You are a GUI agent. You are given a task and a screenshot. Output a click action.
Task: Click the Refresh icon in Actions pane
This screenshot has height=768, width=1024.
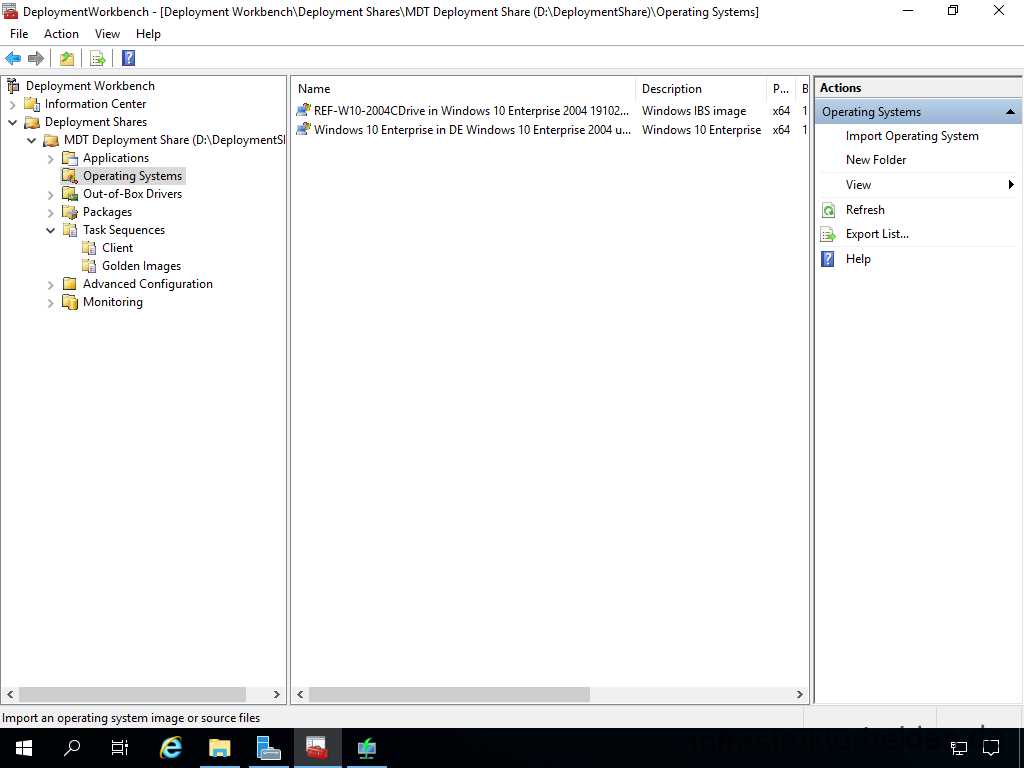coord(828,210)
